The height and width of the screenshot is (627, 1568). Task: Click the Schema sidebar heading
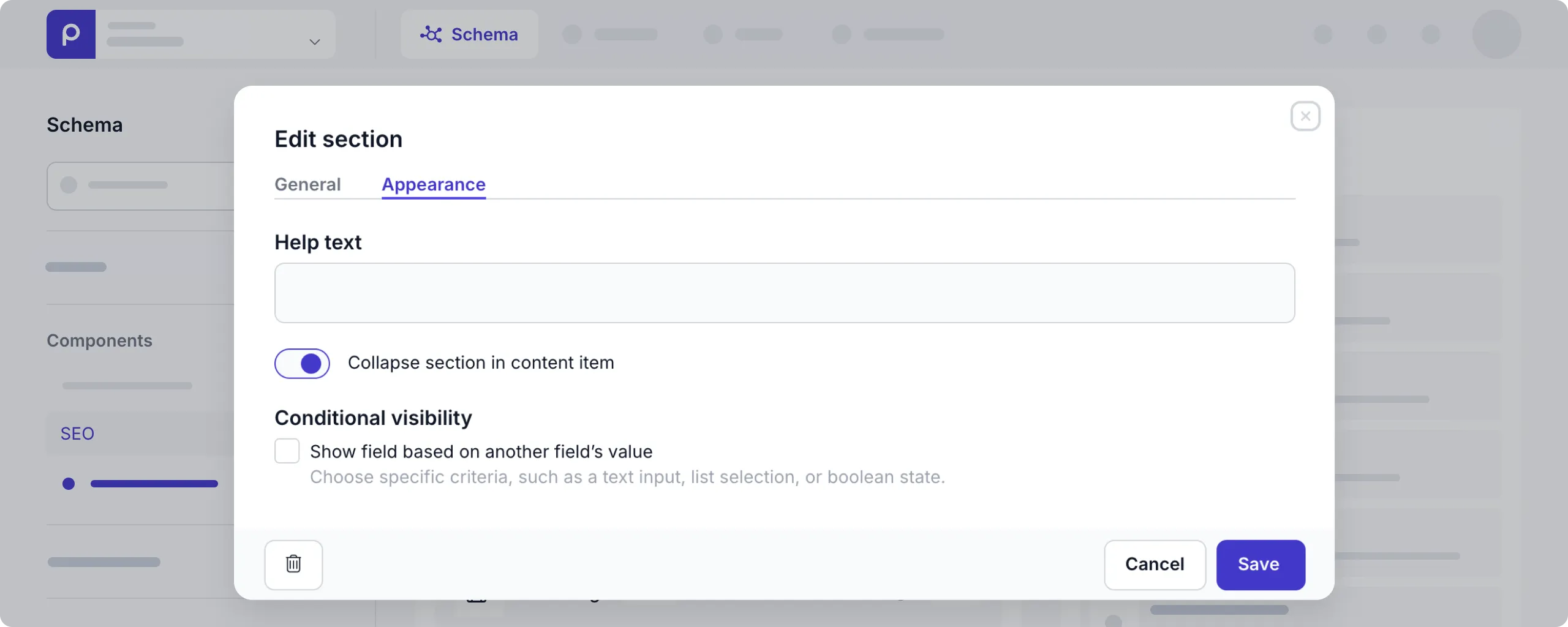tap(85, 125)
